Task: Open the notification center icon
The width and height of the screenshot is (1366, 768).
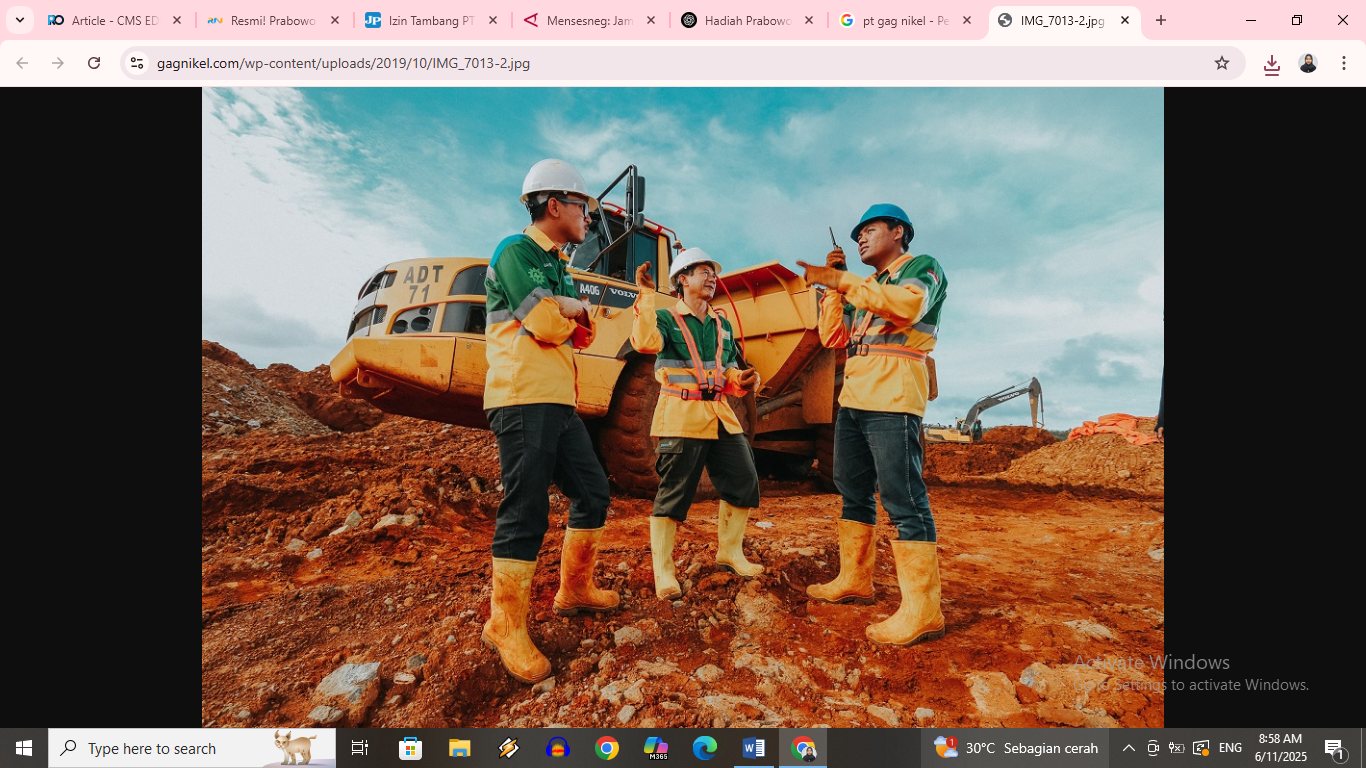Action: pyautogui.click(x=1334, y=748)
